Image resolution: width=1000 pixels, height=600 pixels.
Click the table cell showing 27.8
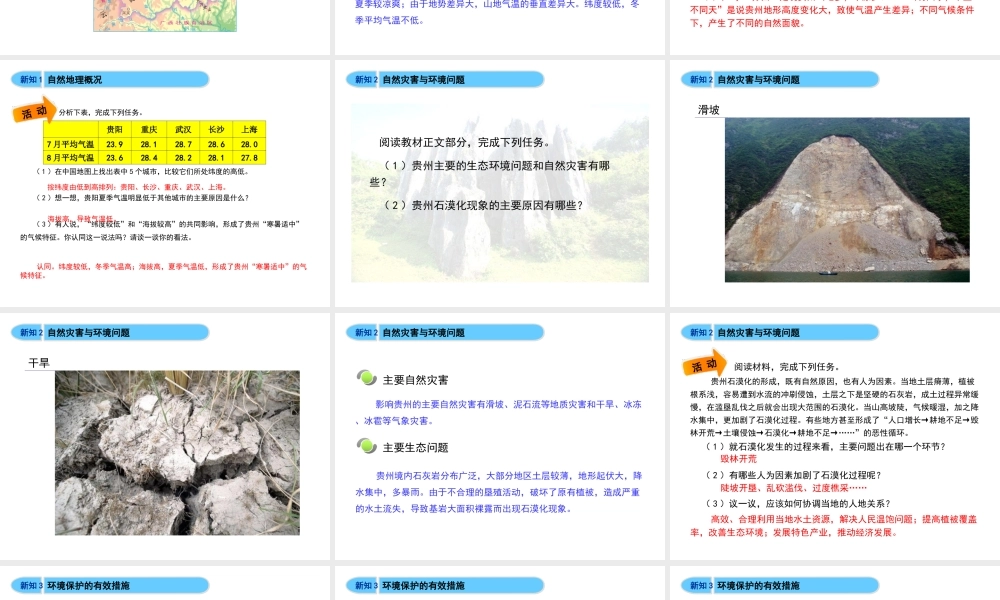[249, 157]
